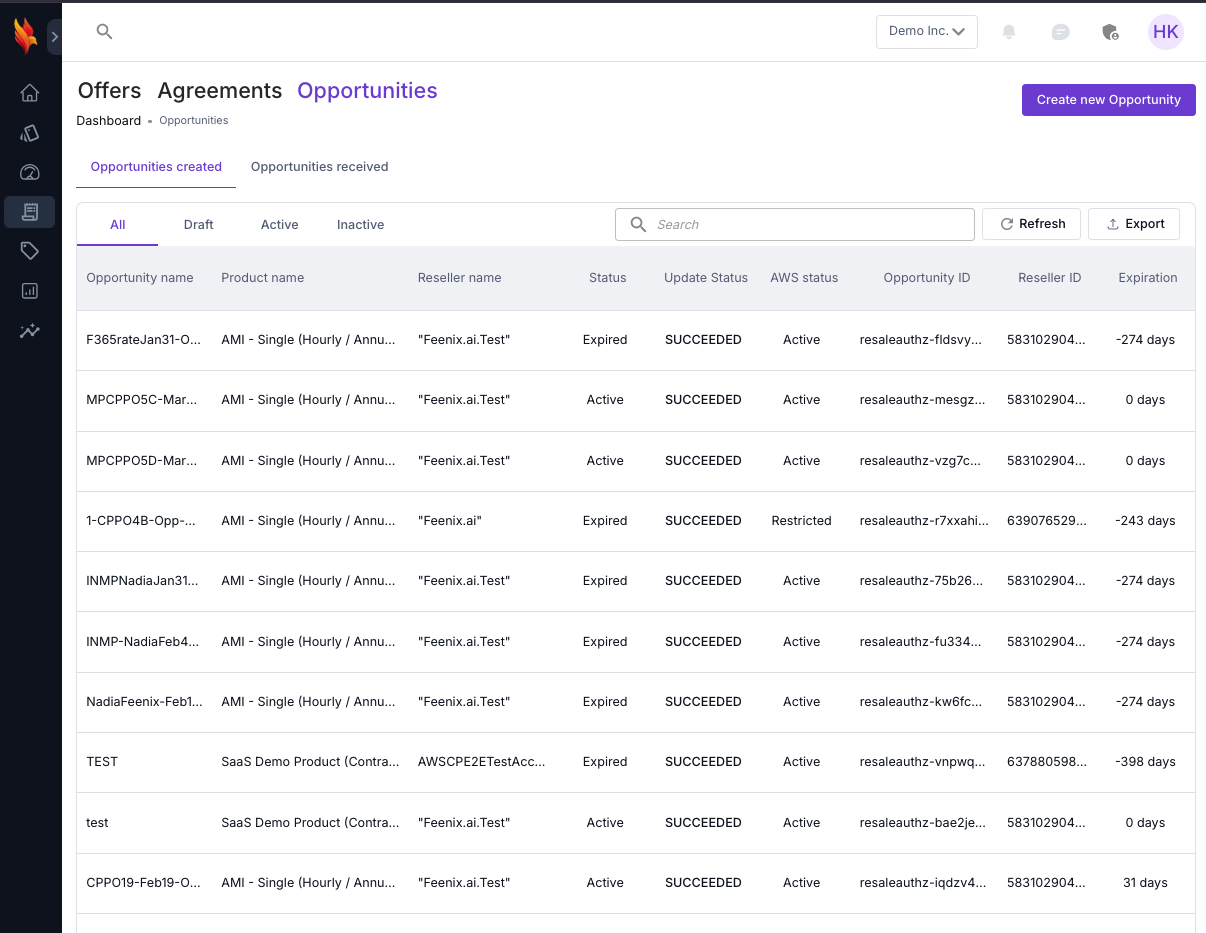
Task: Switch to the Opportunities received tab
Action: pyautogui.click(x=319, y=167)
